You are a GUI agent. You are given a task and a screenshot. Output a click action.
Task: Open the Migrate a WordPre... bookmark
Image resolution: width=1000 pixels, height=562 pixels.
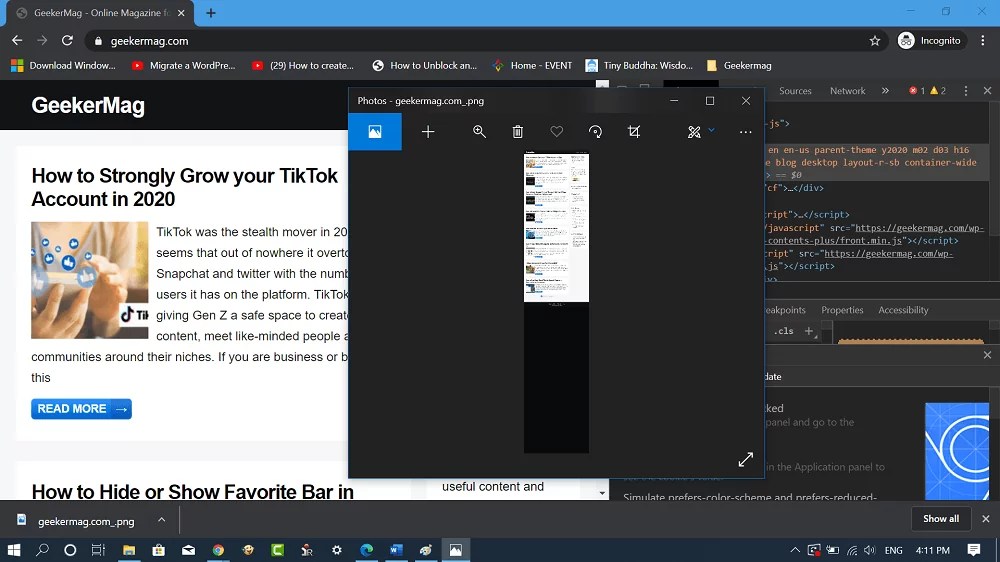coord(183,66)
